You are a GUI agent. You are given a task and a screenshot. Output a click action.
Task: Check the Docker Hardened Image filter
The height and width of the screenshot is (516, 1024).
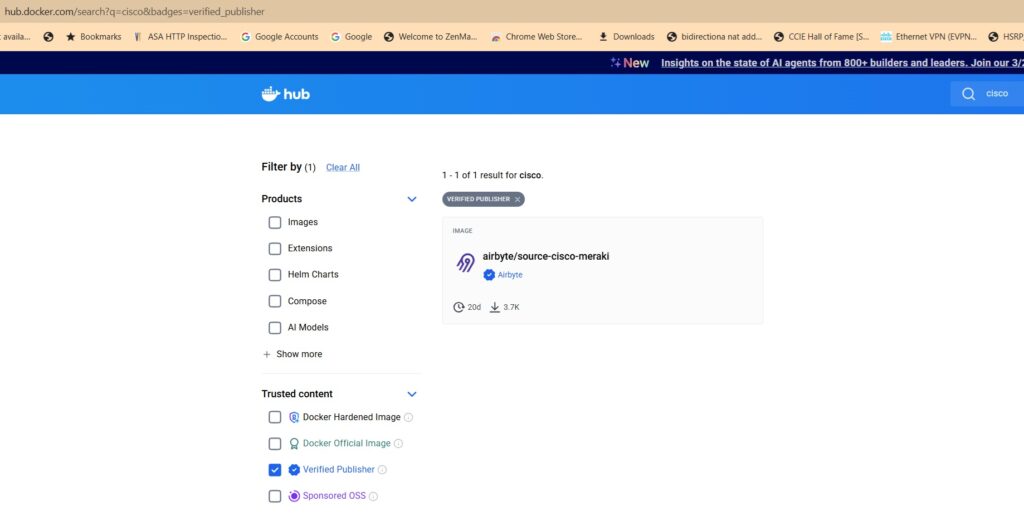tap(275, 417)
